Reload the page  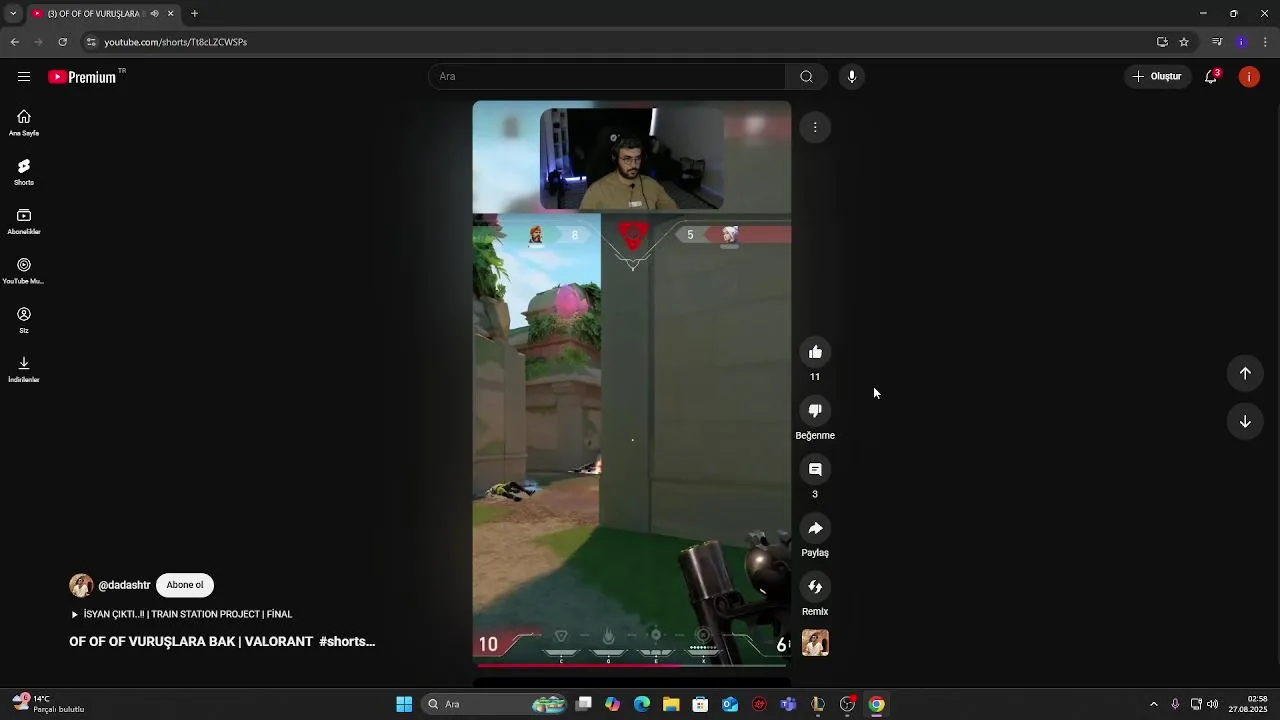62,42
